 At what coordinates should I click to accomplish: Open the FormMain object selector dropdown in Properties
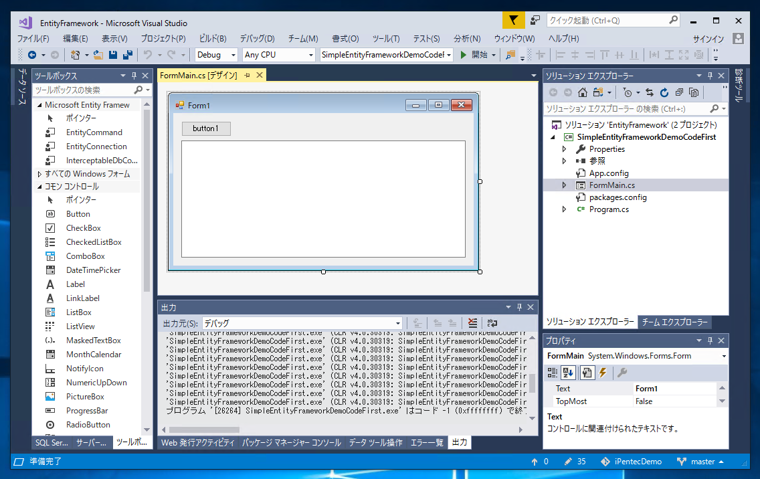[x=724, y=356]
